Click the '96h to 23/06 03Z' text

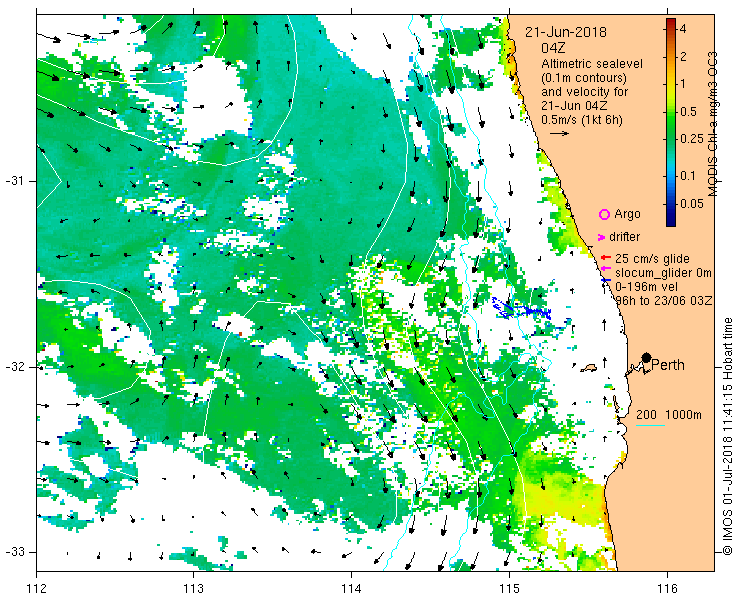[664, 301]
